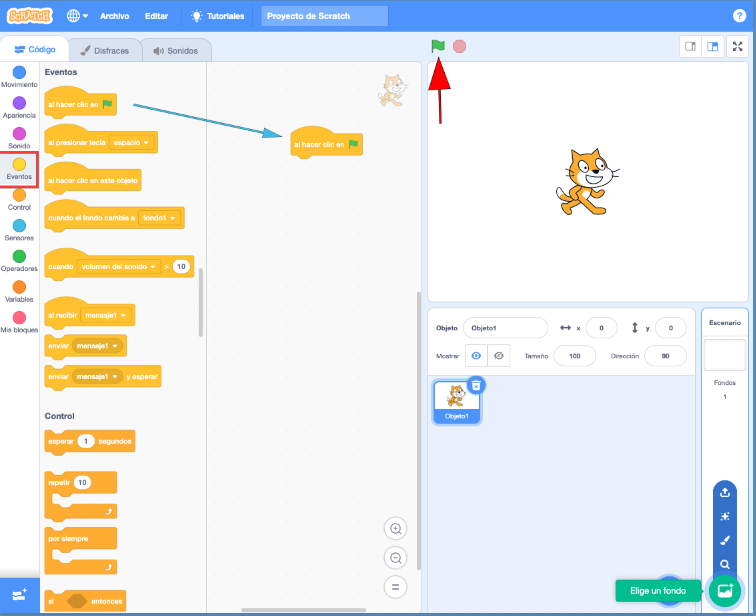Click the workspace vertical scrollbar
Screen dimensions: 756x616
(x=418, y=431)
